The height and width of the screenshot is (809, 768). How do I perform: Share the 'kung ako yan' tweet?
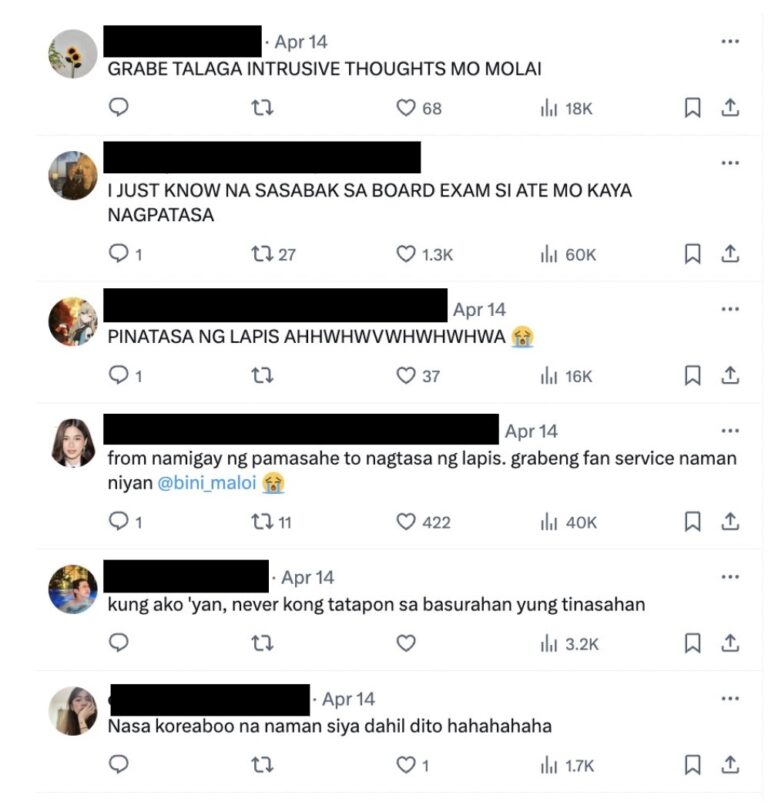(x=730, y=643)
